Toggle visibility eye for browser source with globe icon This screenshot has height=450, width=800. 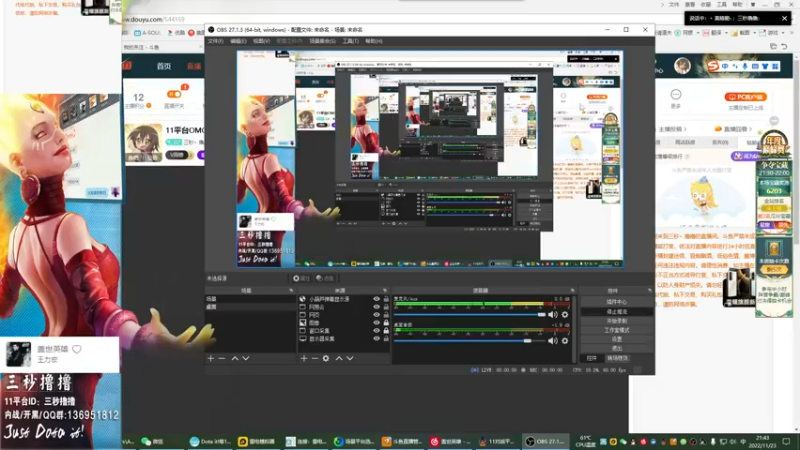377,299
